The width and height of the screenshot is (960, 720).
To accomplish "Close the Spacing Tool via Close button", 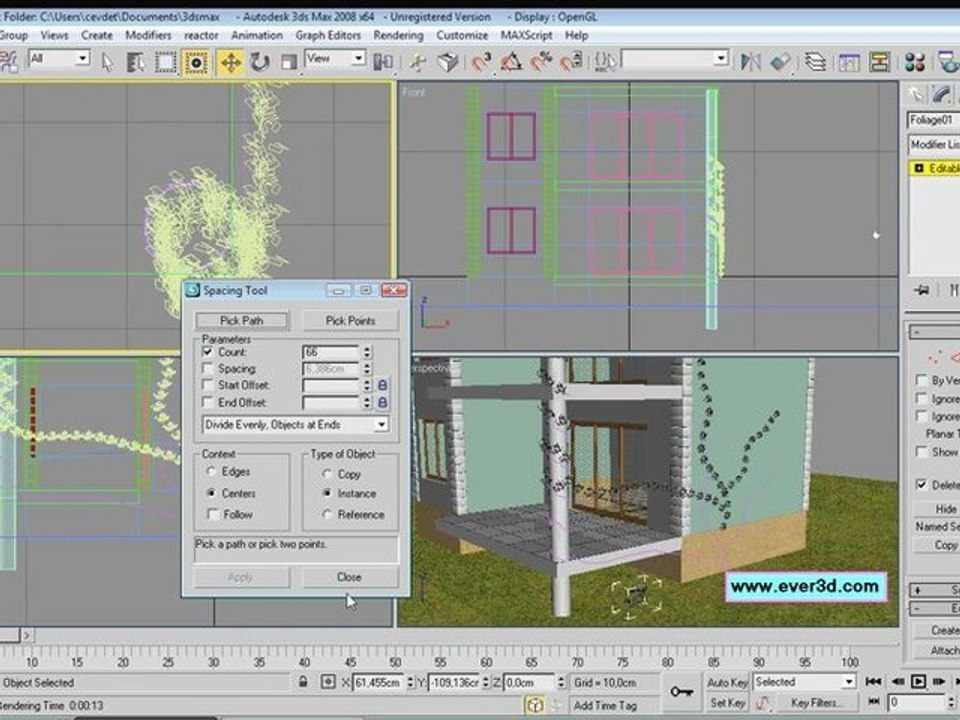I will (350, 577).
